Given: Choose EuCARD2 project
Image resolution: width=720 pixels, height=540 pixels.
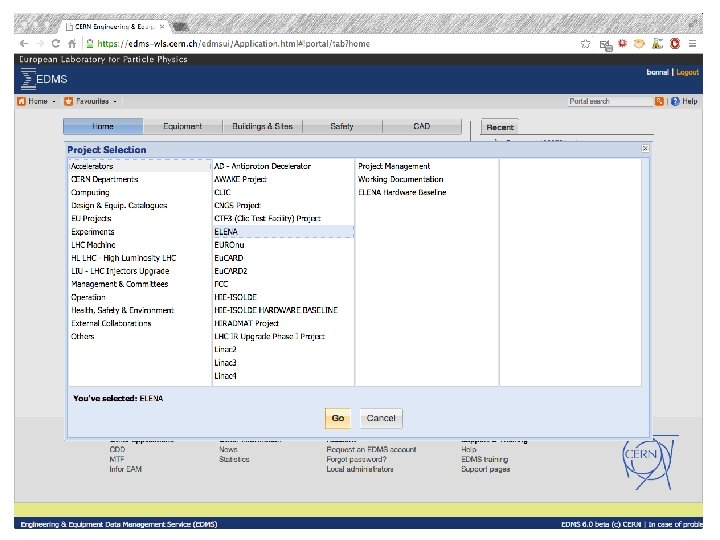Looking at the screenshot, I should tap(283, 271).
